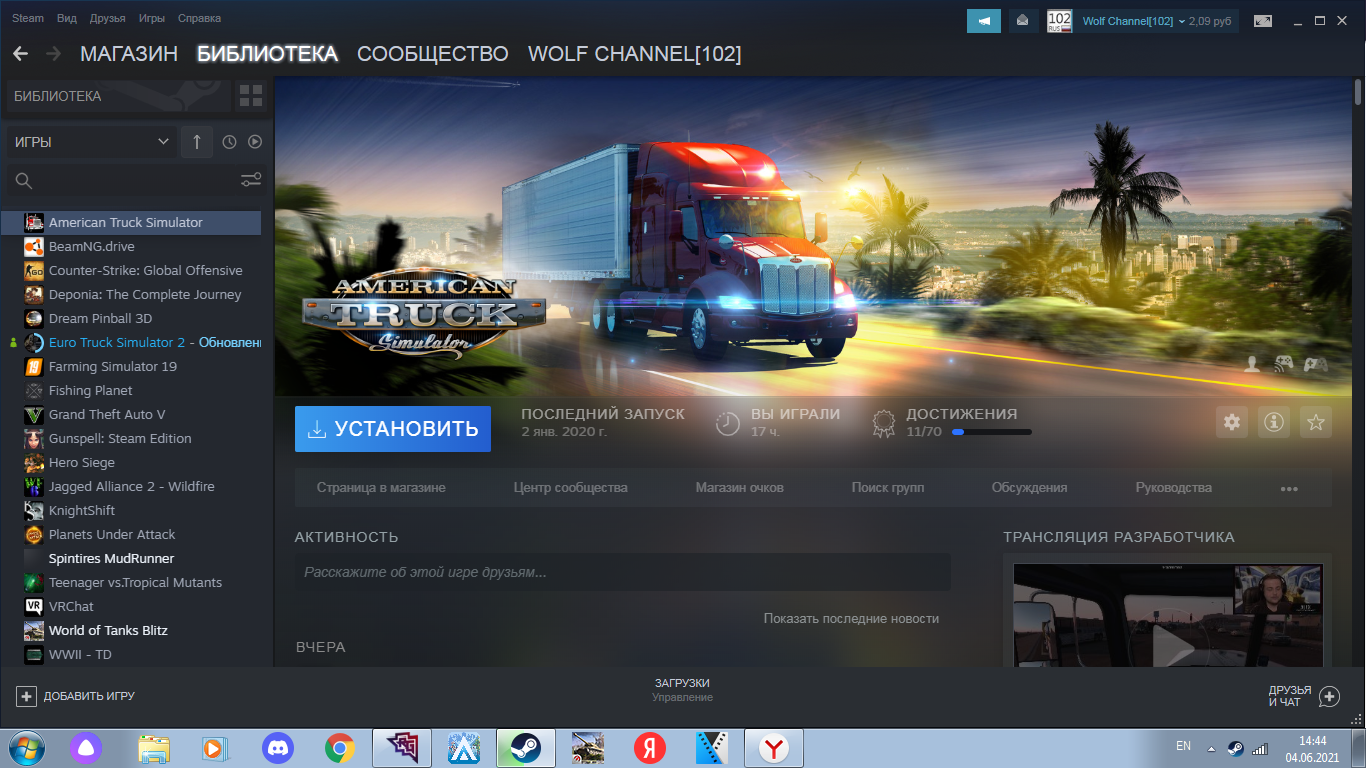Click the УСТАНОВИТЬ install button
Viewport: 1366px width, 768px height.
(393, 429)
